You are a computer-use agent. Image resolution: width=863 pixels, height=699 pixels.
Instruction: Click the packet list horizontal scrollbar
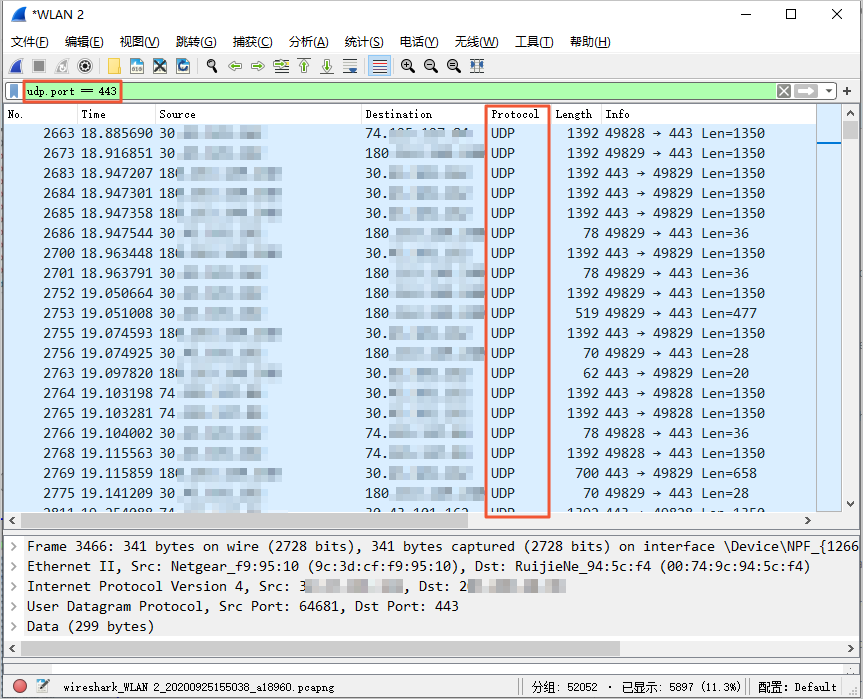pyautogui.click(x=244, y=520)
